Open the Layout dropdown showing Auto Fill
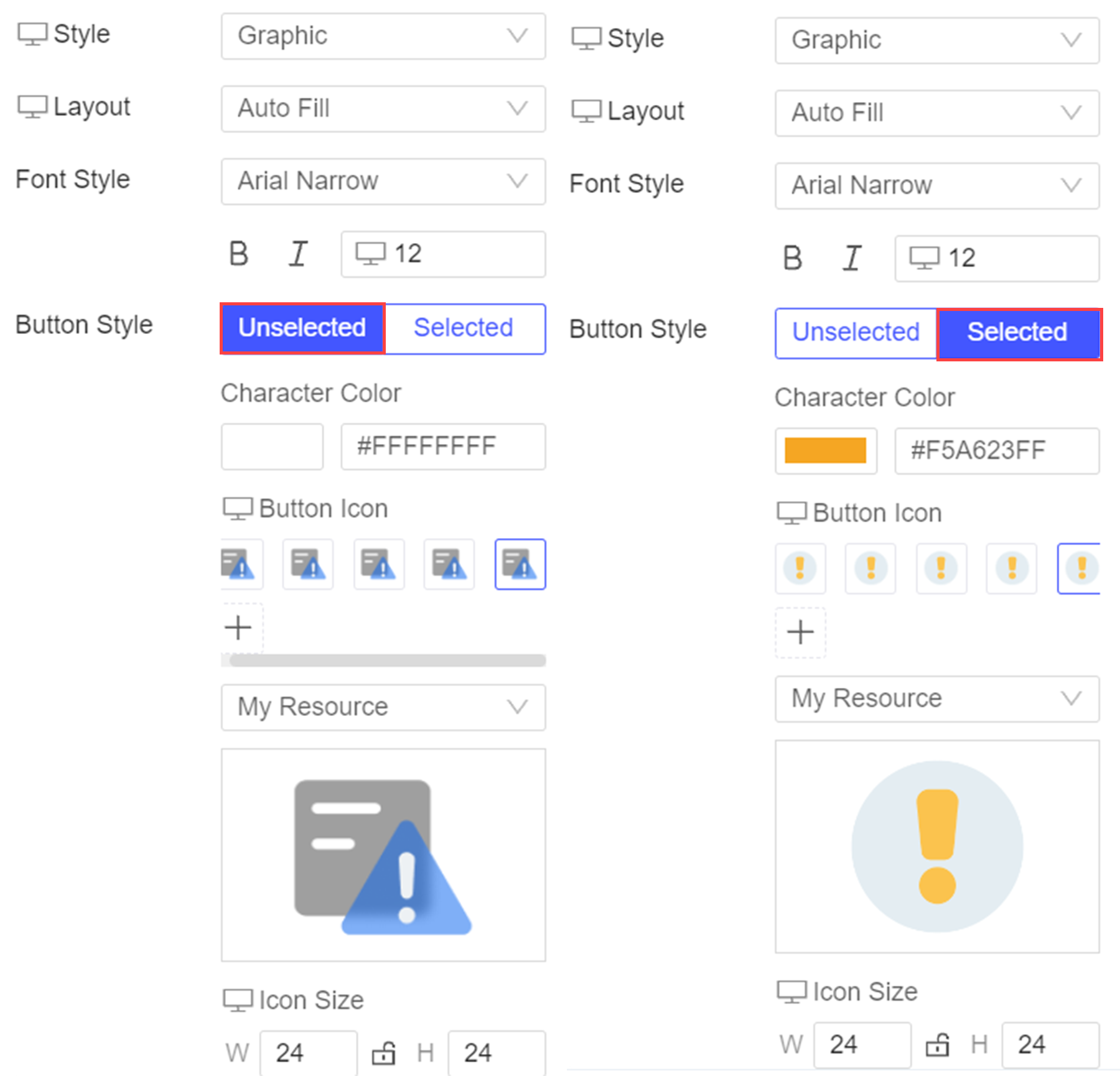 point(383,108)
